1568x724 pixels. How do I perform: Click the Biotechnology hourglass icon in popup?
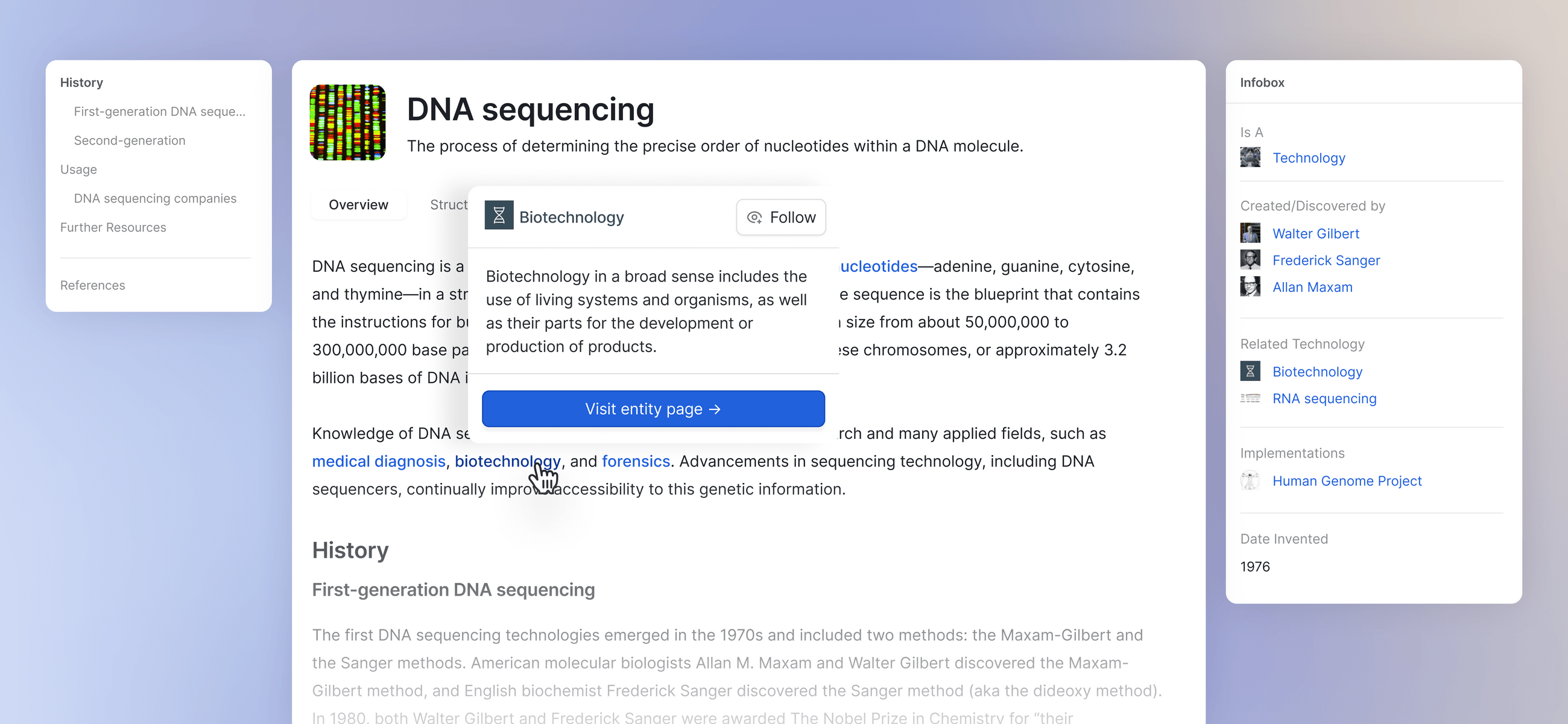(499, 215)
